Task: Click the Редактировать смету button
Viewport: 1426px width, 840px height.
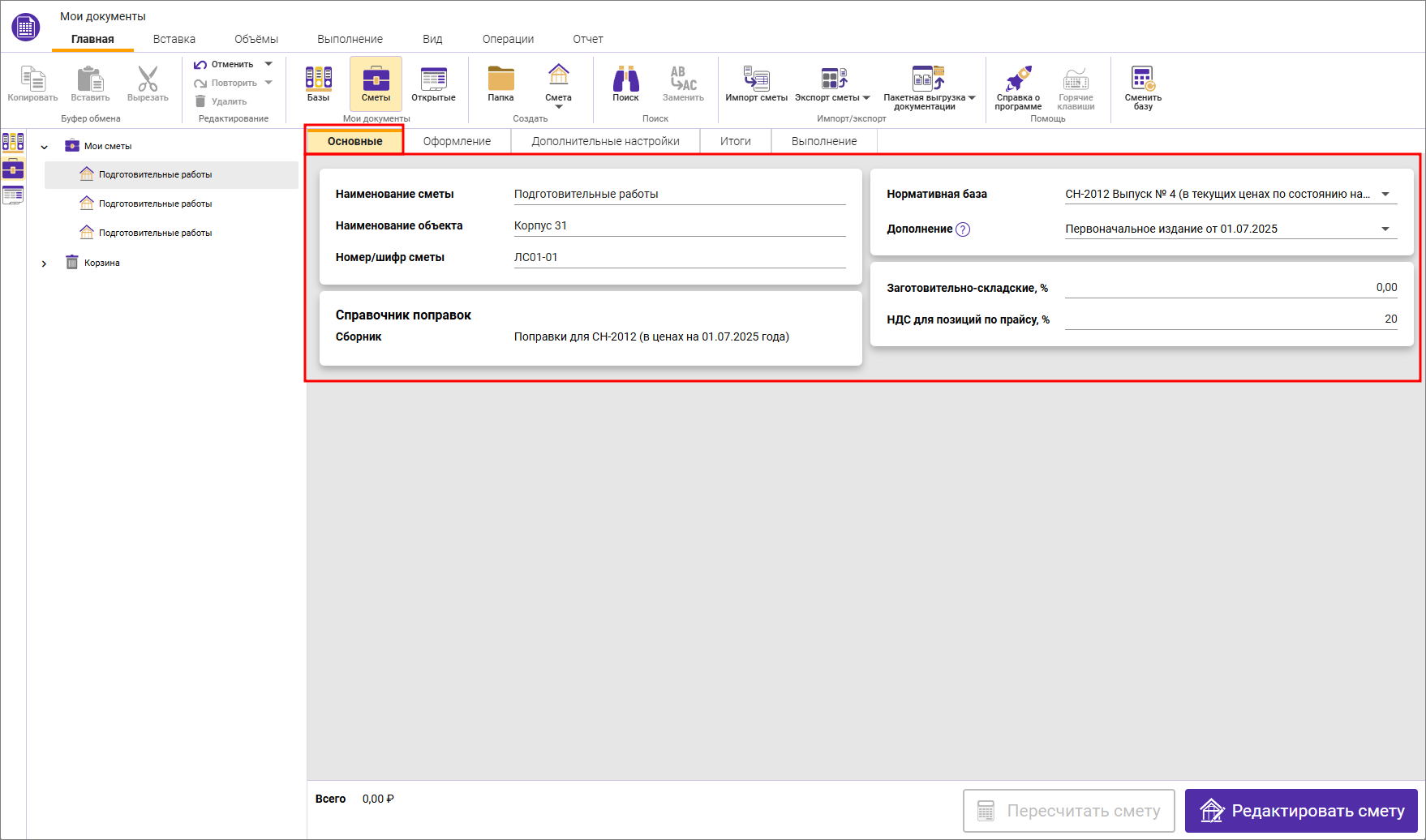Action: tap(1301, 811)
